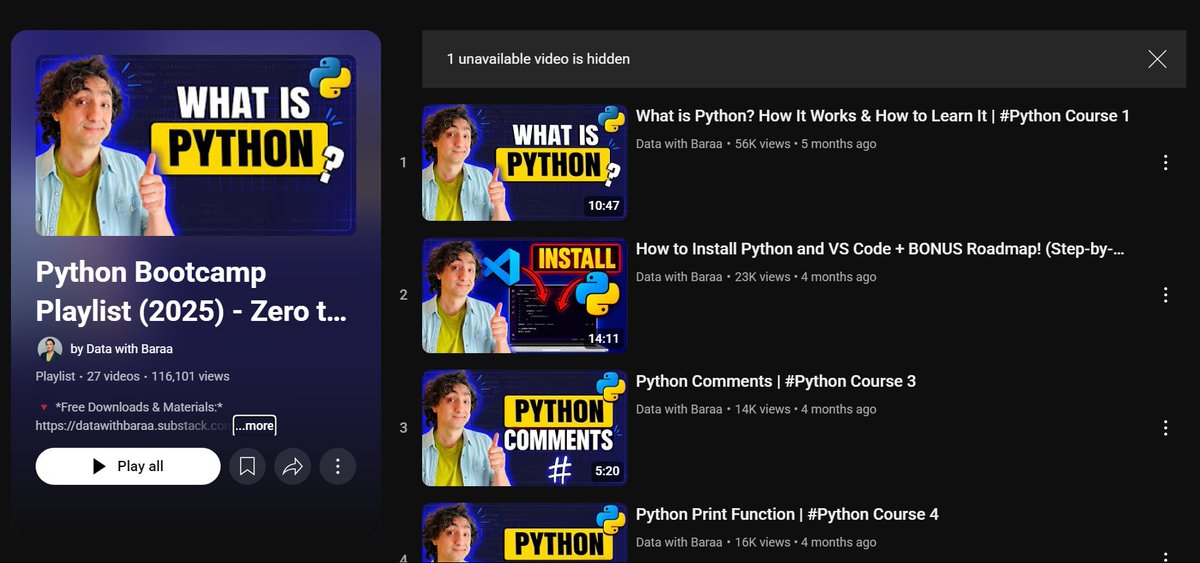Select the '5:20' duration badge
The image size is (1200, 563).
[x=606, y=471]
